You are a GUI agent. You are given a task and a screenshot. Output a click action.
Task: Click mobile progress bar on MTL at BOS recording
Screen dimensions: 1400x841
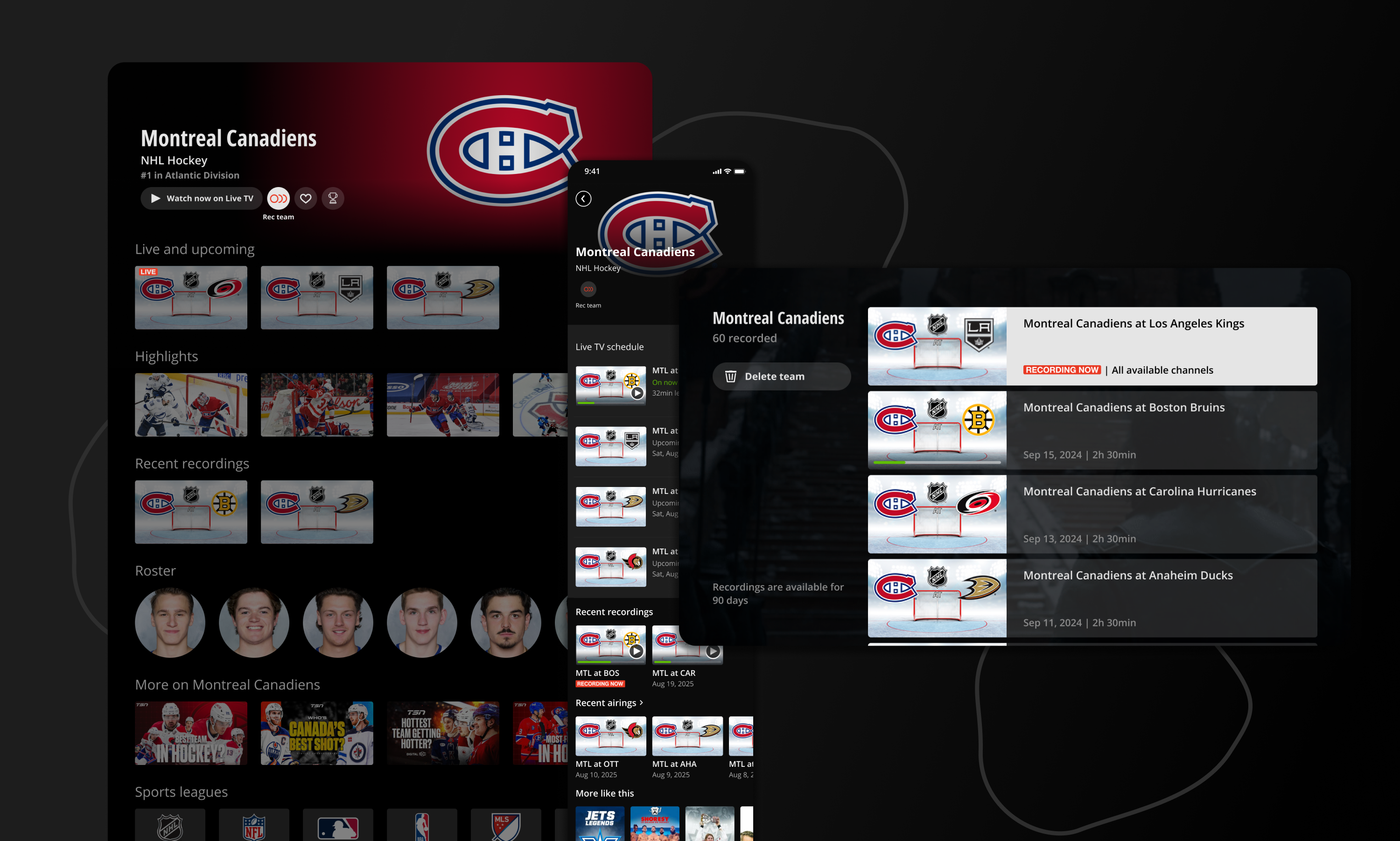pyautogui.click(x=610, y=662)
